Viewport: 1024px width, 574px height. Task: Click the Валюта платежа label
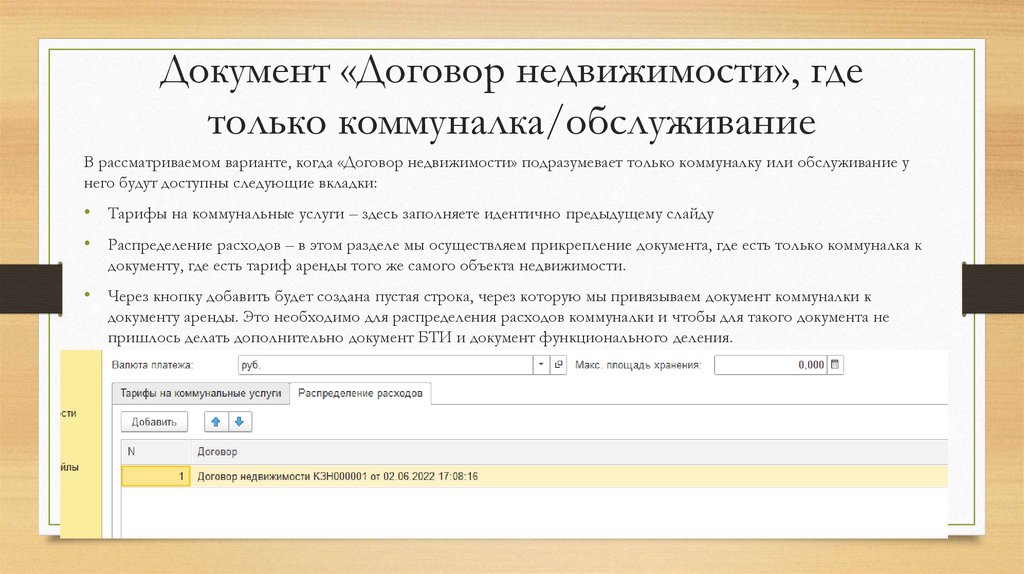(152, 365)
